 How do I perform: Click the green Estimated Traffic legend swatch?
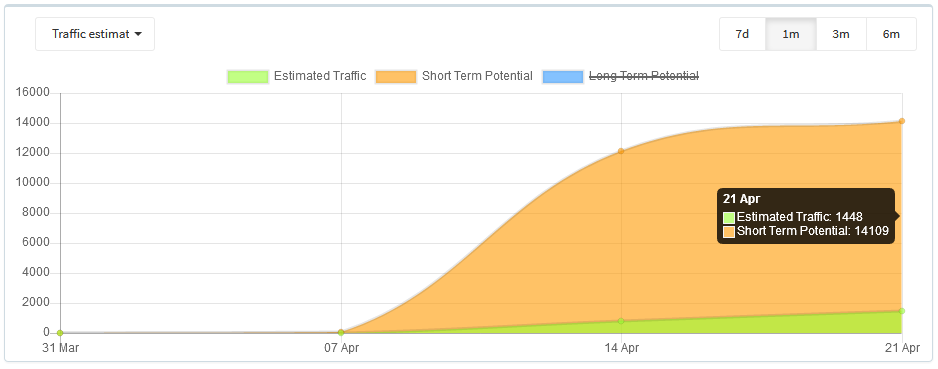[x=248, y=77]
